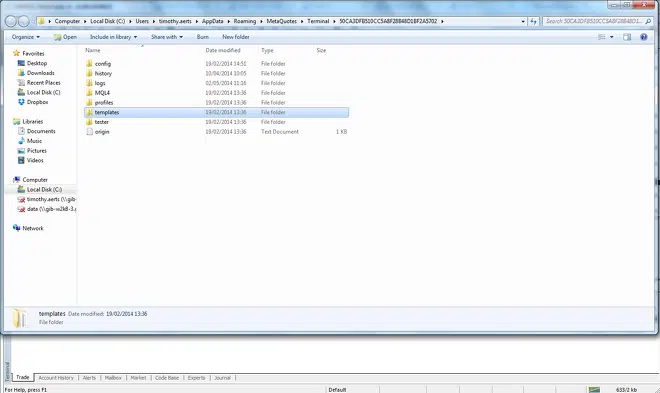This screenshot has height=393, width=660.
Task: Click the New folder button
Action: coord(236,37)
